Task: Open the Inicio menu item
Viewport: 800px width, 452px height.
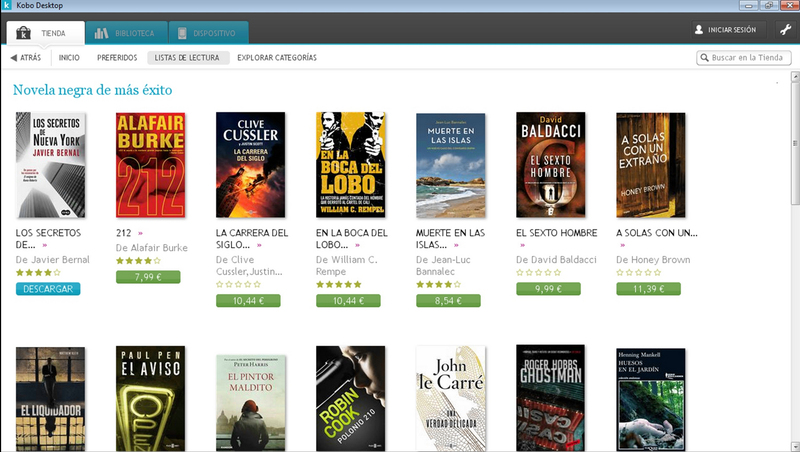Action: coord(69,58)
